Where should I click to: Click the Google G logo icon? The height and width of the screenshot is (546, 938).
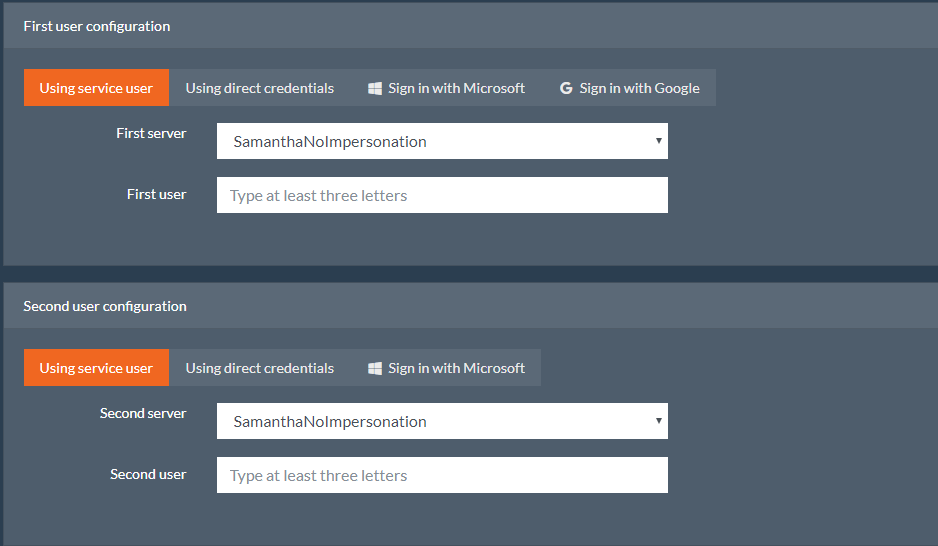tap(566, 89)
